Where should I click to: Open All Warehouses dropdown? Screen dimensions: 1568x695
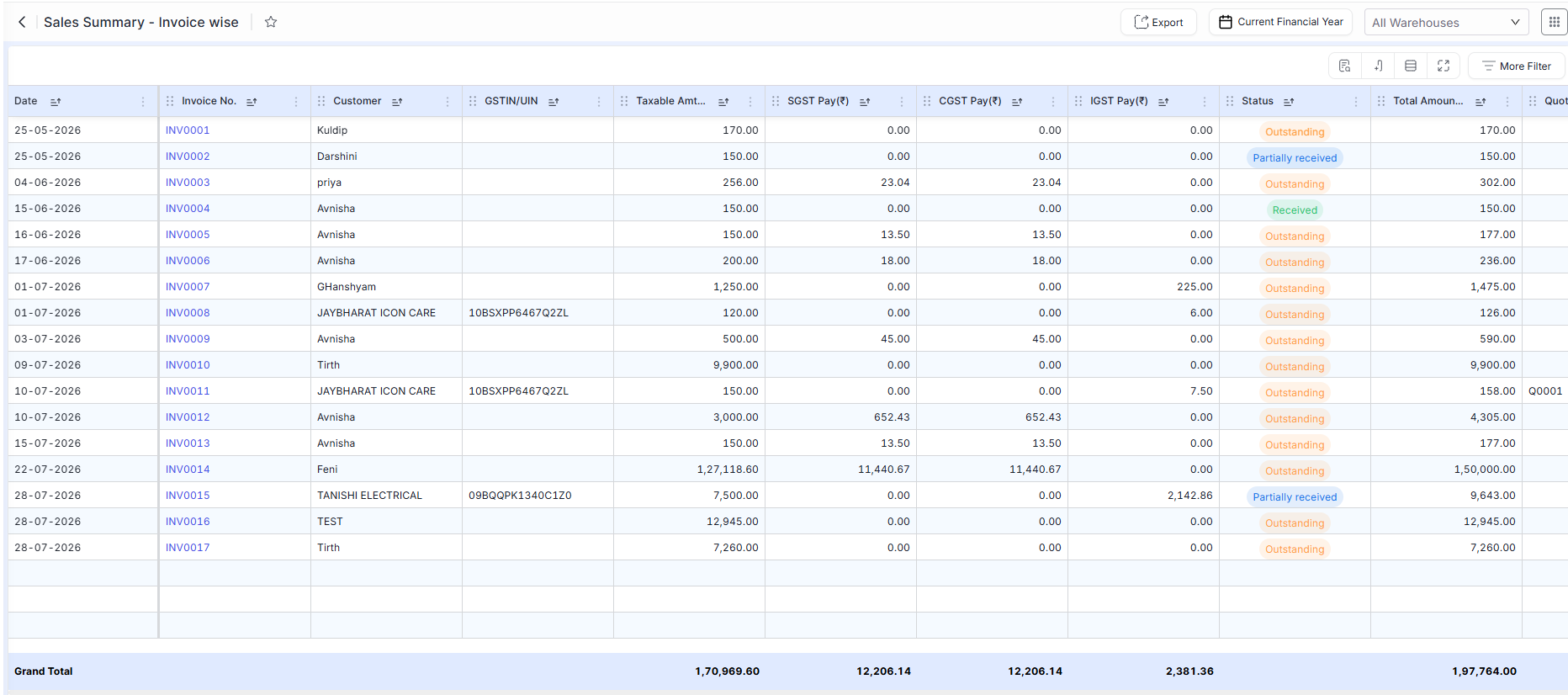pos(1446,23)
